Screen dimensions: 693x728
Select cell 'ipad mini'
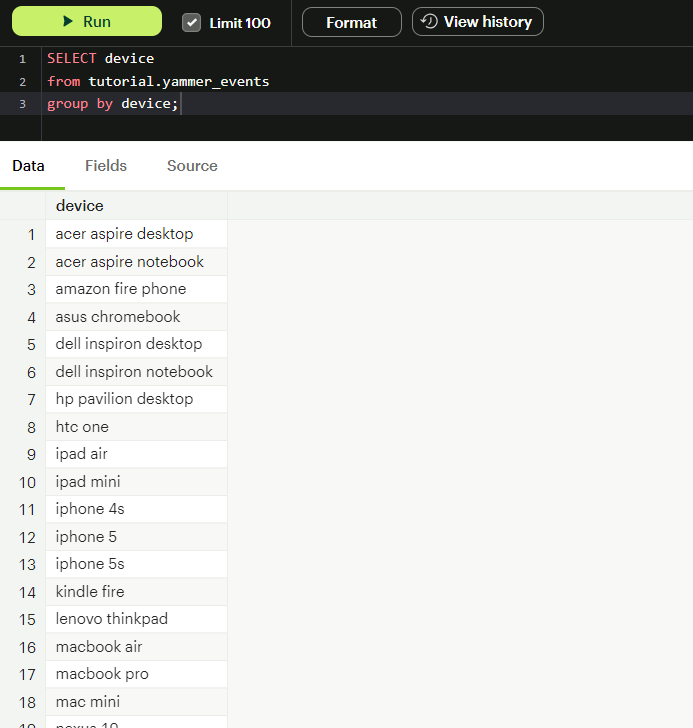coord(136,482)
